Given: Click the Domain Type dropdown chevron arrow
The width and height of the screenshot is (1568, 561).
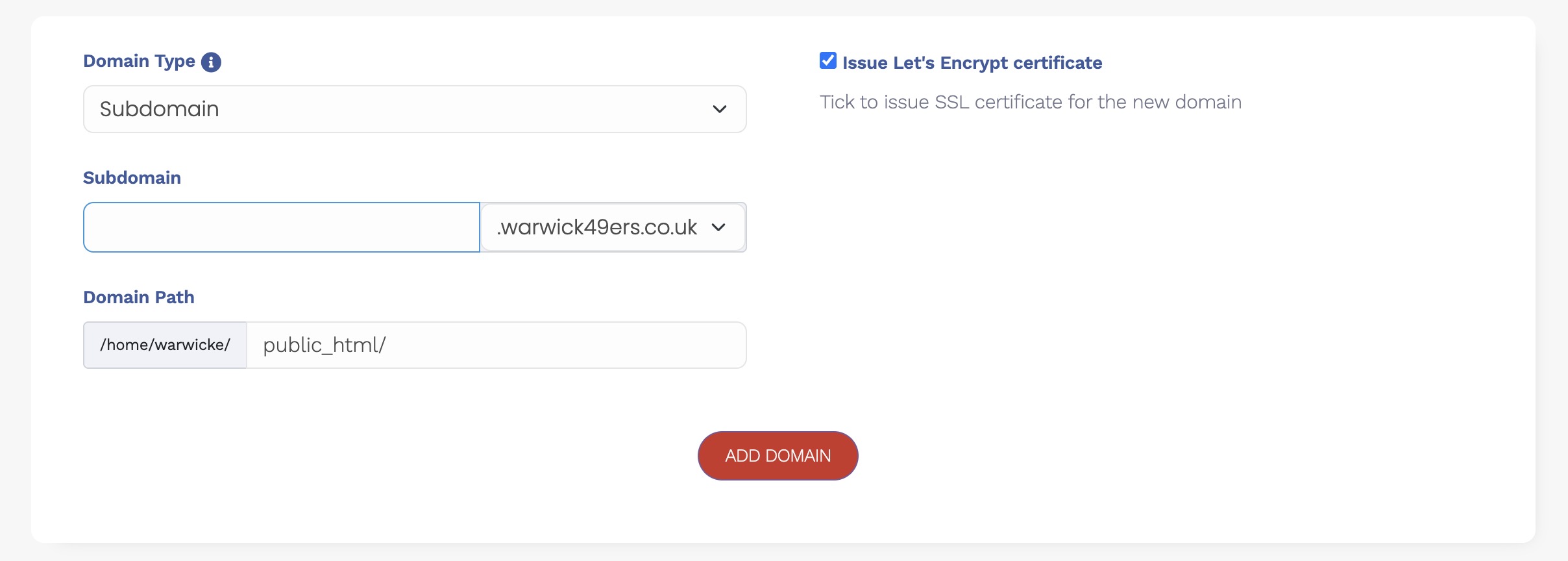Looking at the screenshot, I should [719, 109].
